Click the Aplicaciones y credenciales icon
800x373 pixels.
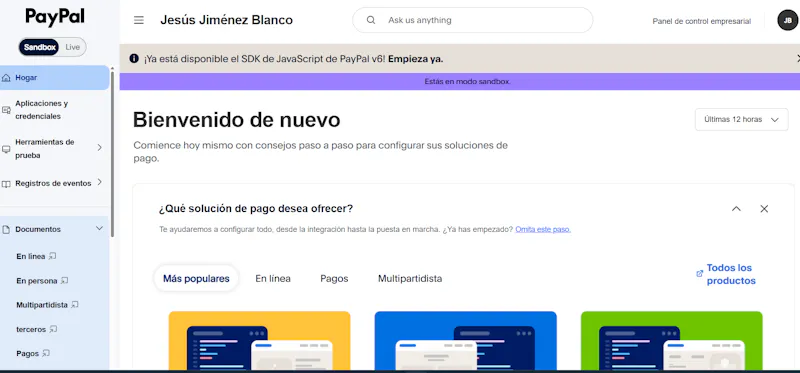[x=6, y=110]
